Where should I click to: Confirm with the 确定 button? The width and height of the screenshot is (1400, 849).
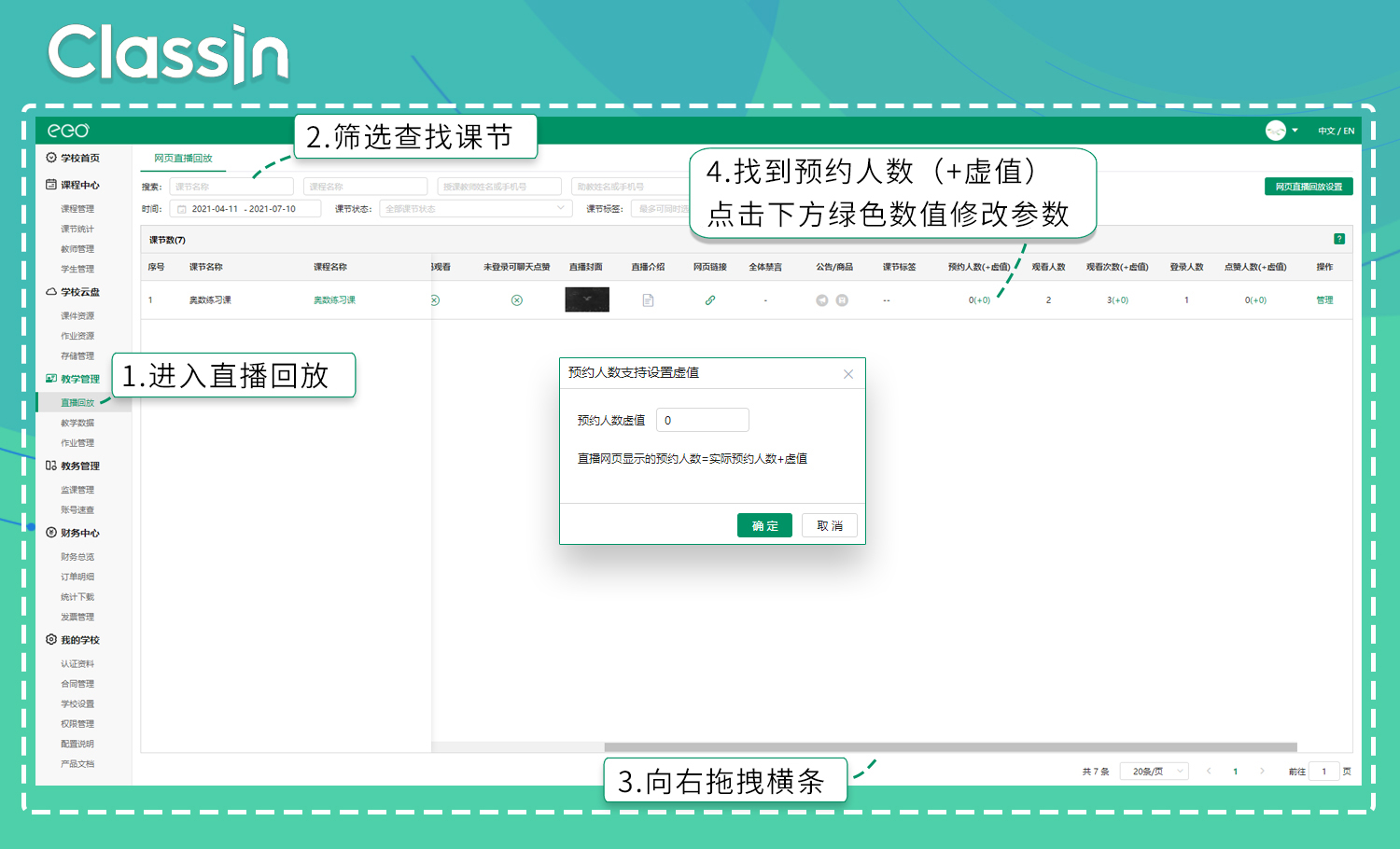click(x=764, y=525)
